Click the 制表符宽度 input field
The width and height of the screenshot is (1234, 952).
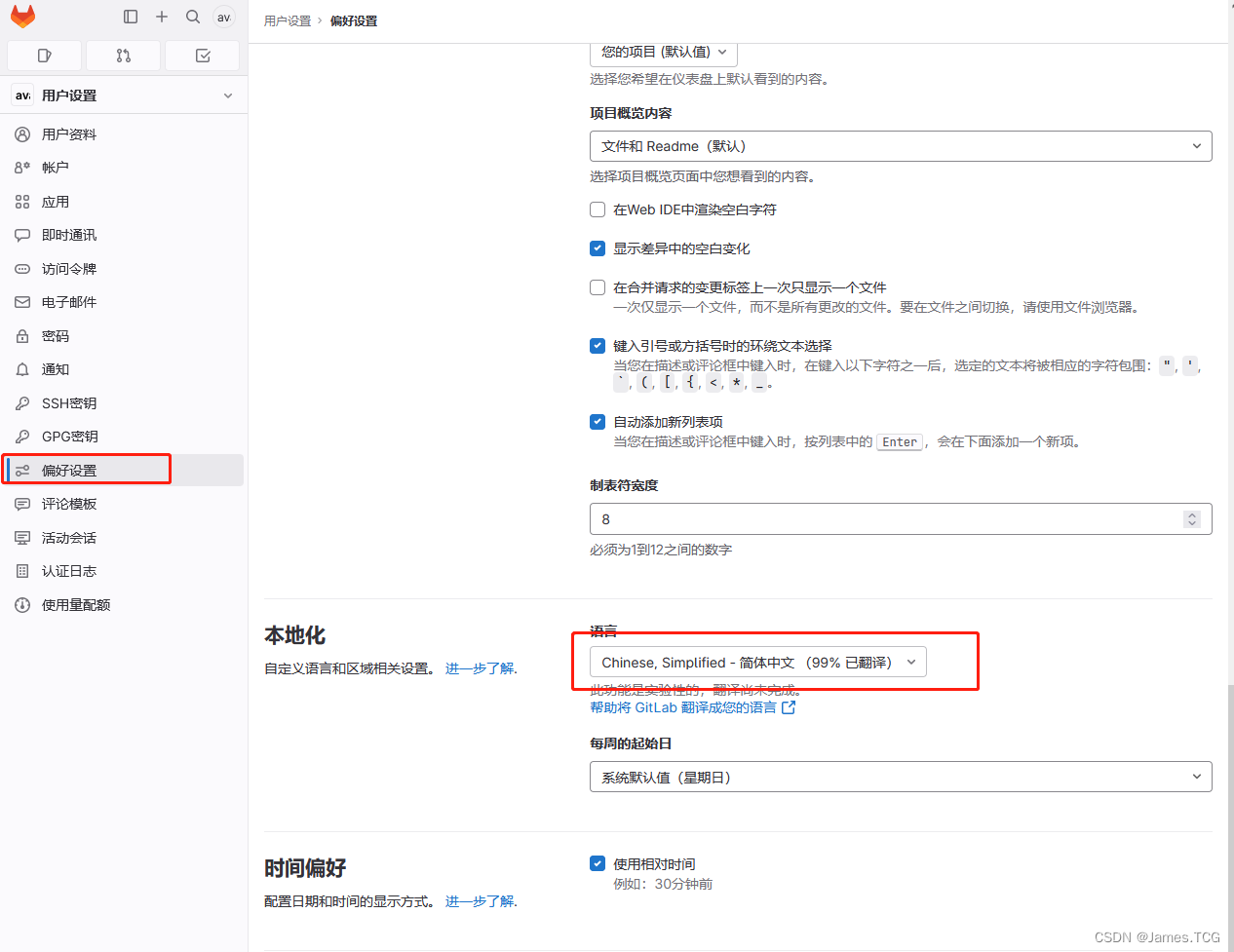pyautogui.click(x=877, y=518)
